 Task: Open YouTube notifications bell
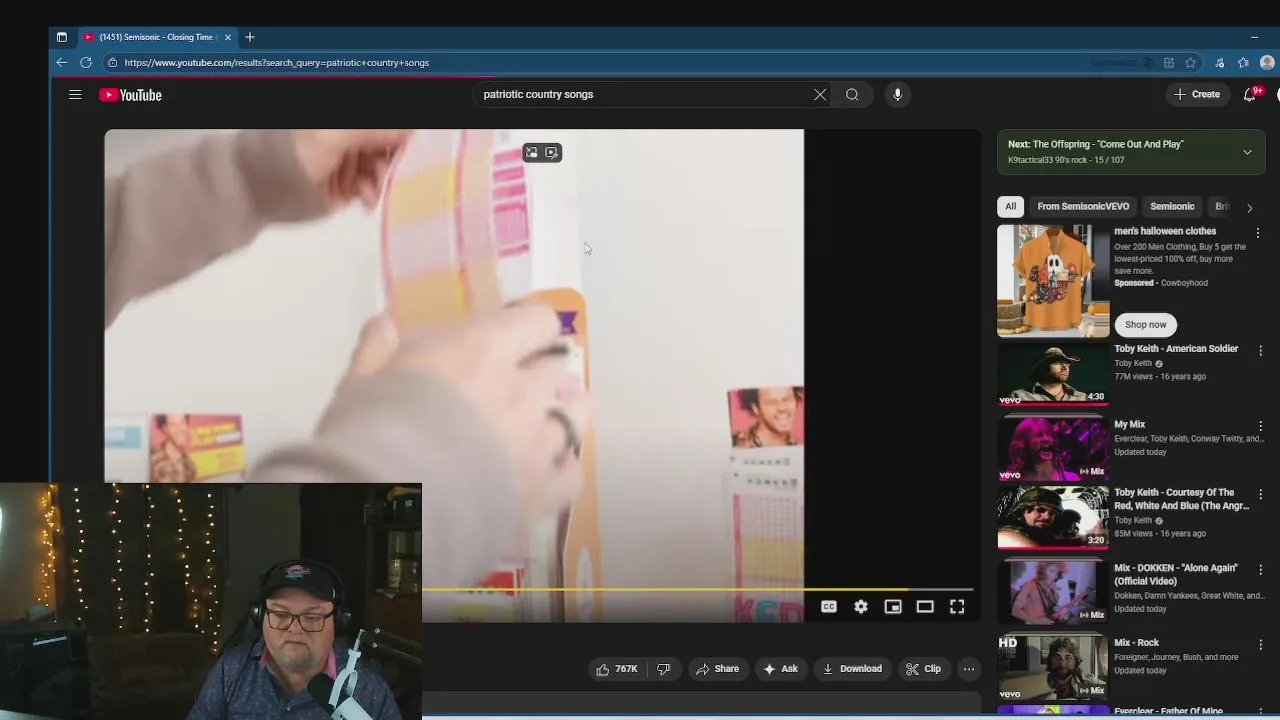pyautogui.click(x=1251, y=94)
